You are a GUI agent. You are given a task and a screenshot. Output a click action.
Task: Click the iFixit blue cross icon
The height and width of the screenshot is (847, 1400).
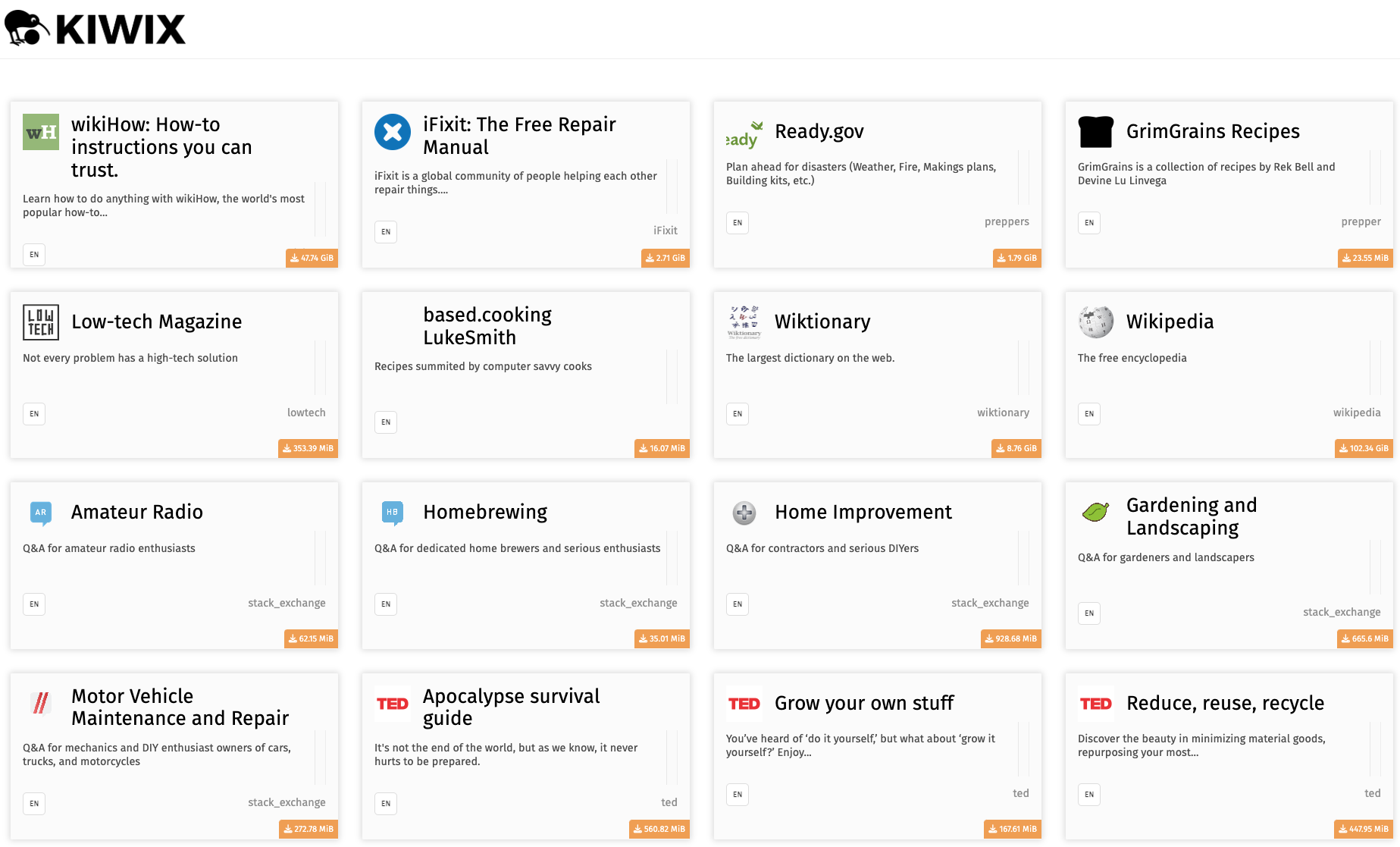tap(393, 132)
